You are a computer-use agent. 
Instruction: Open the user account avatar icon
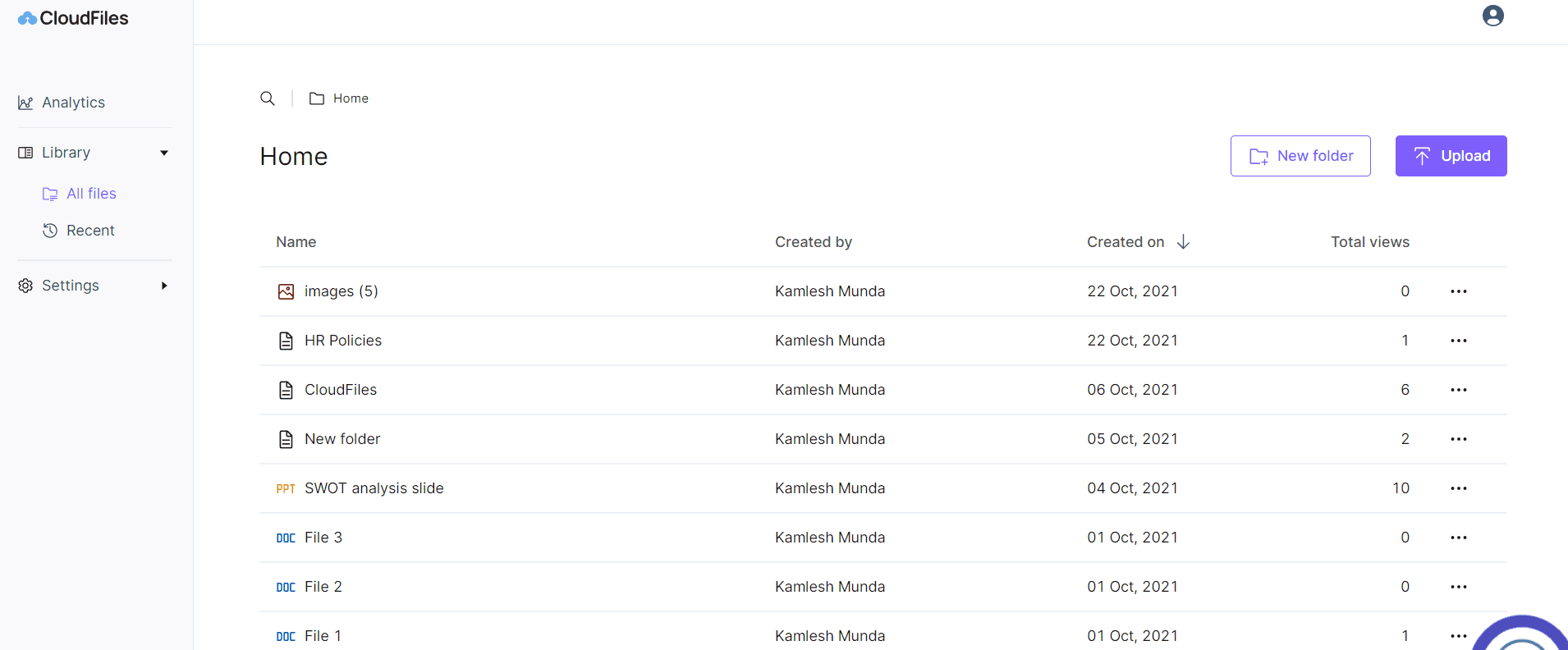point(1493,16)
